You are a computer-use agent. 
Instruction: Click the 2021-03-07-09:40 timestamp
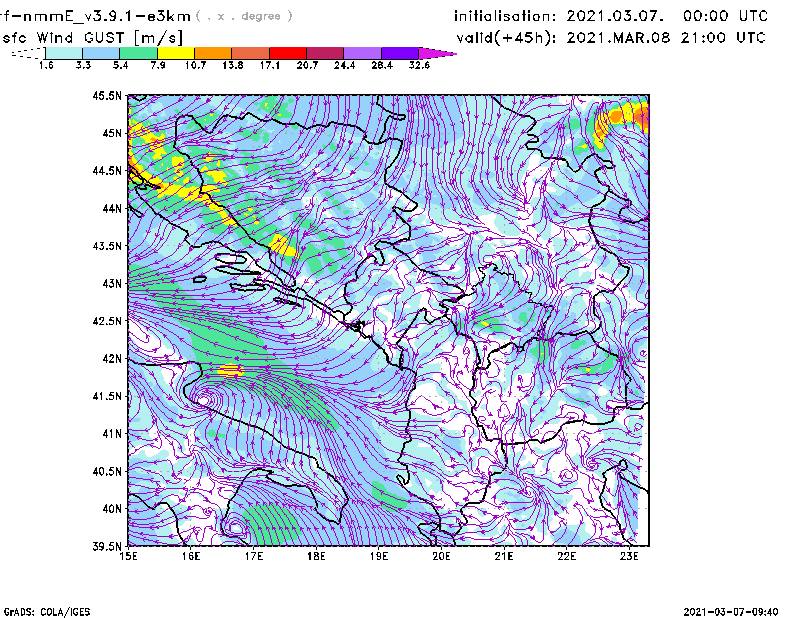731,612
